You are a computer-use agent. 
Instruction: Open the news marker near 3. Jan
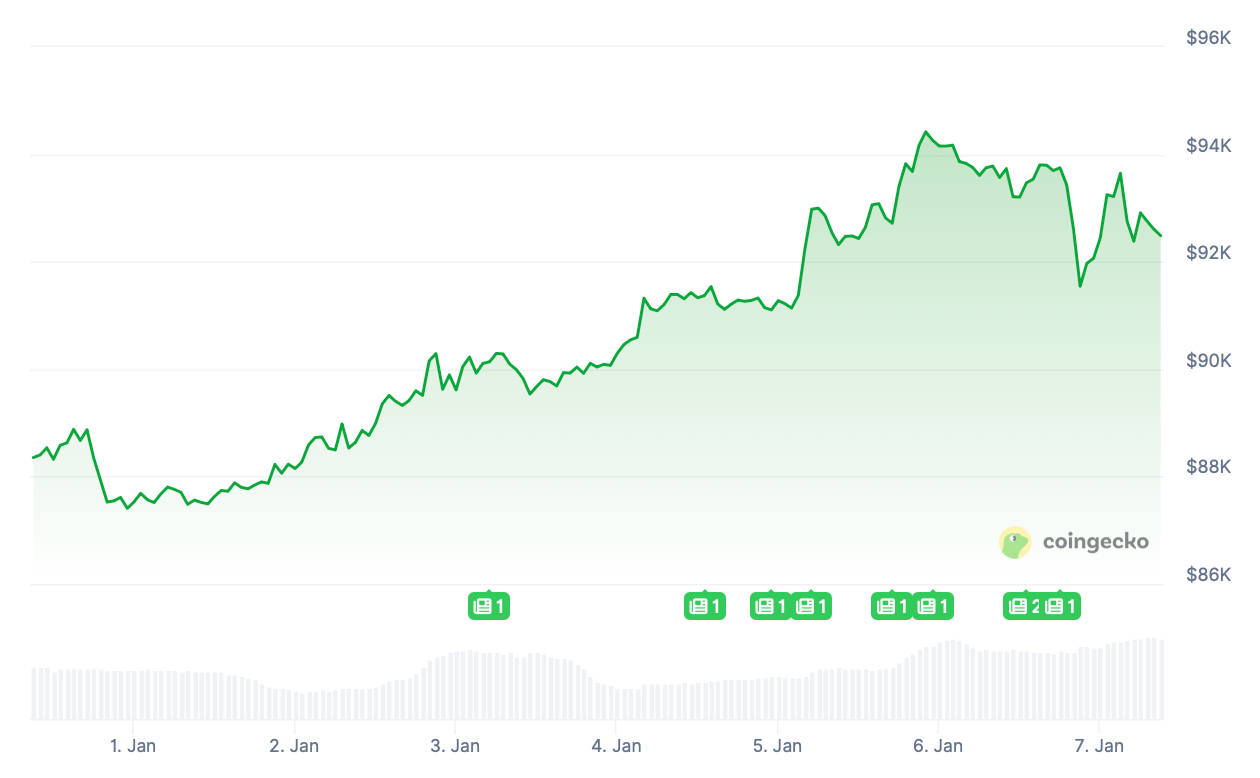489,606
